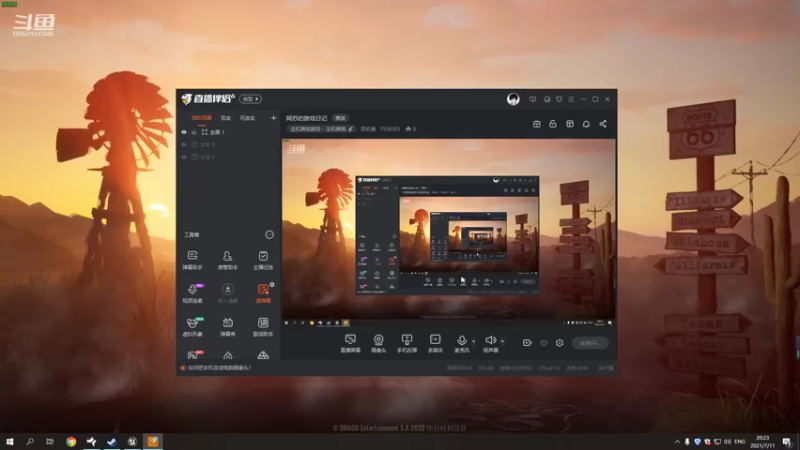Click the microphone icon

pos(462,341)
